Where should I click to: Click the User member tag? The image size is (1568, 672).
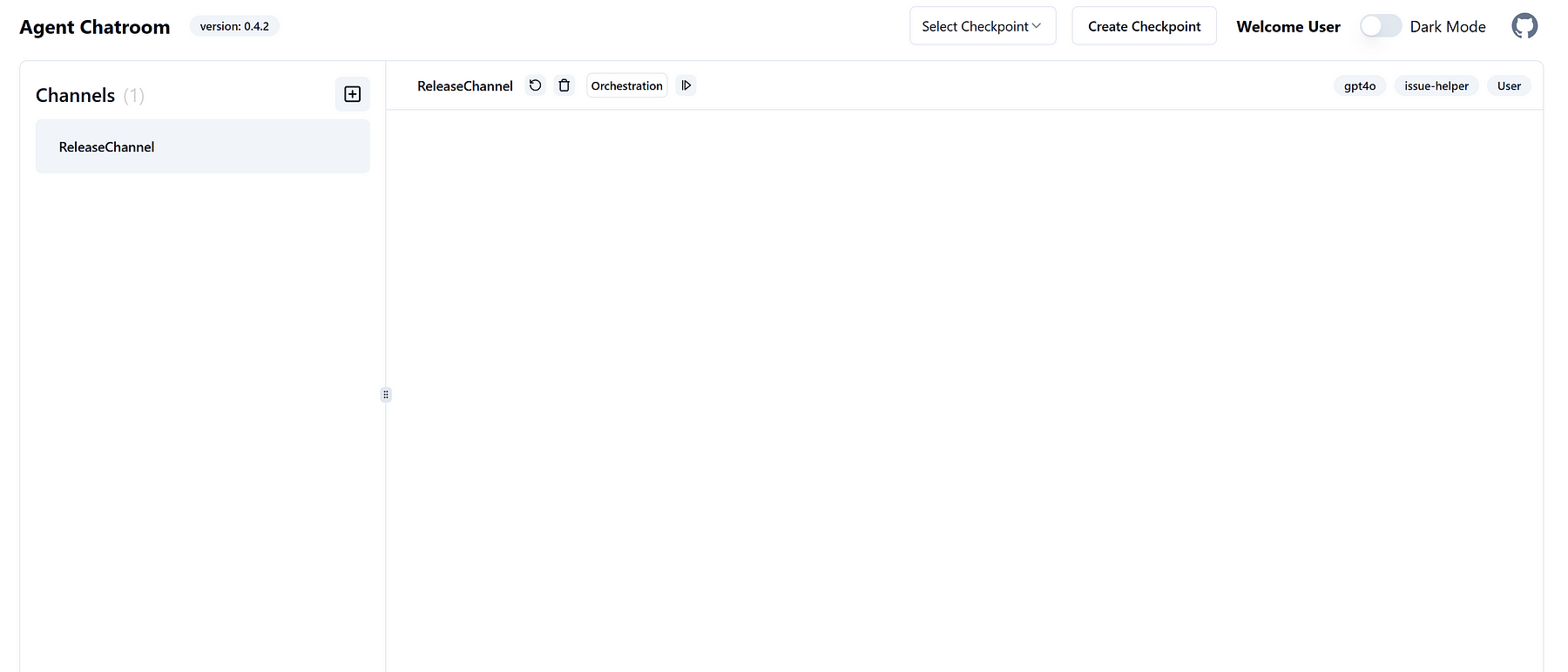coord(1509,85)
